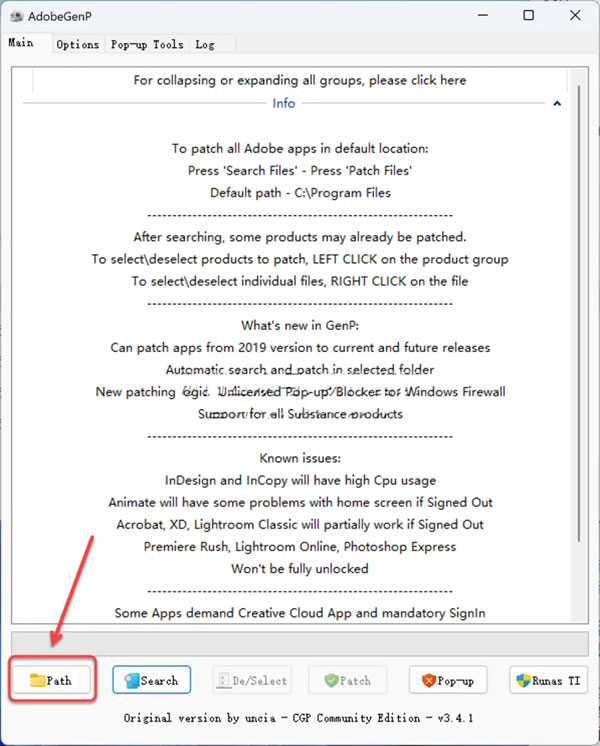Select the 'What's new in GenP:' line
The width and height of the screenshot is (600, 746).
[x=300, y=325]
